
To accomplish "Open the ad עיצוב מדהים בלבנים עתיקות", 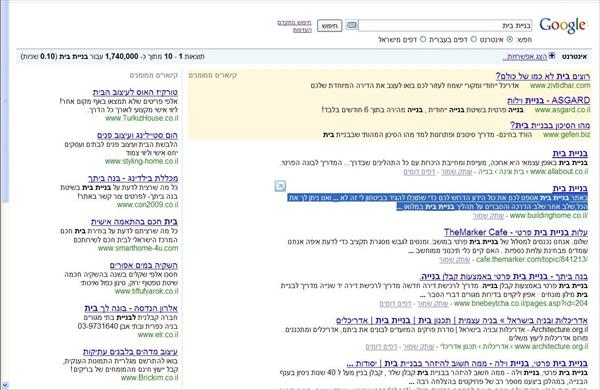I will 130,352.
